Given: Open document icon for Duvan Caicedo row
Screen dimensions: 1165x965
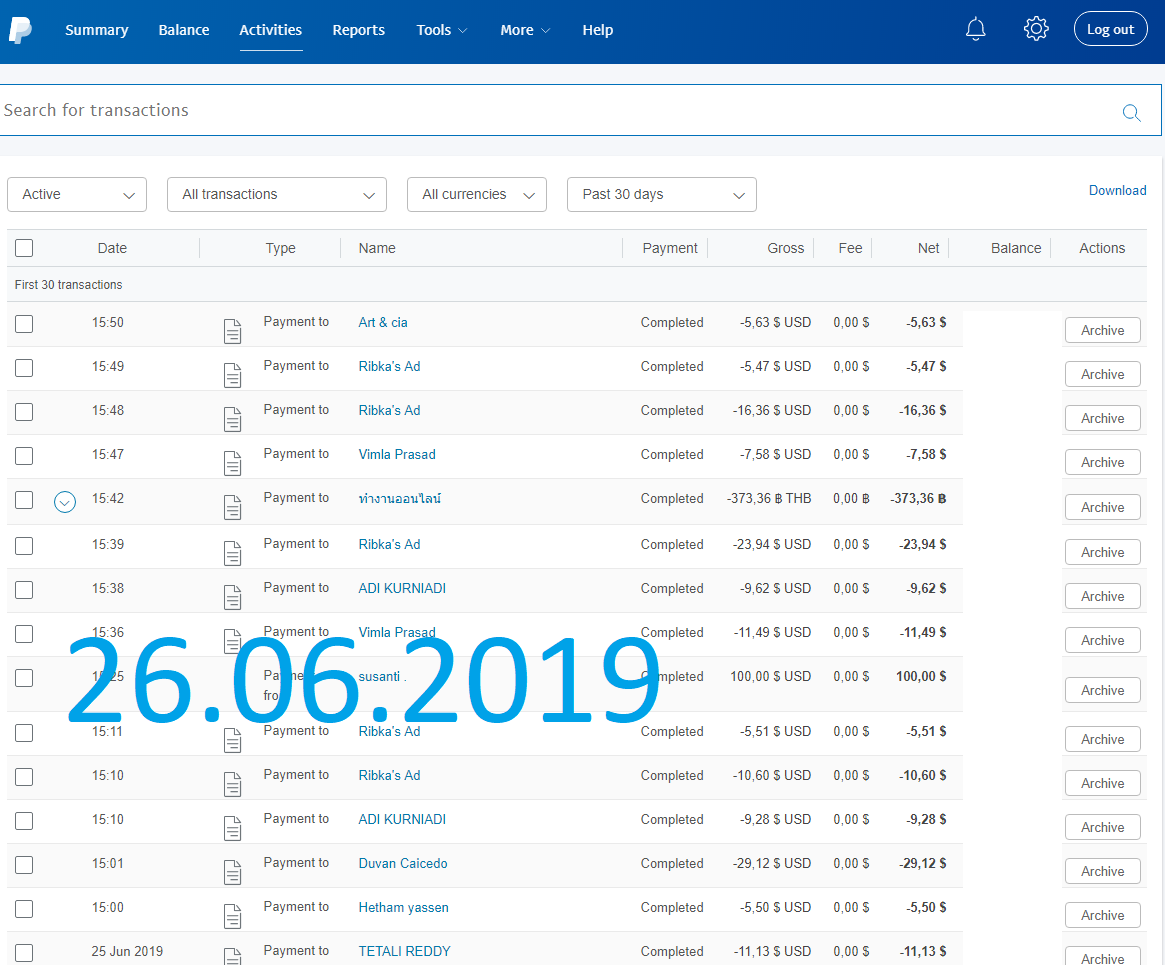Looking at the screenshot, I should tap(233, 871).
